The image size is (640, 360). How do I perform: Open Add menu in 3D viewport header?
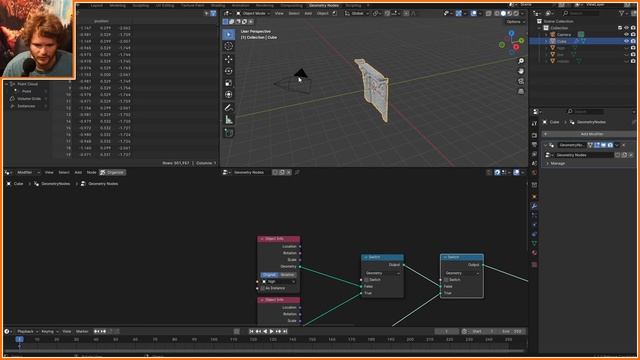pyautogui.click(x=308, y=13)
